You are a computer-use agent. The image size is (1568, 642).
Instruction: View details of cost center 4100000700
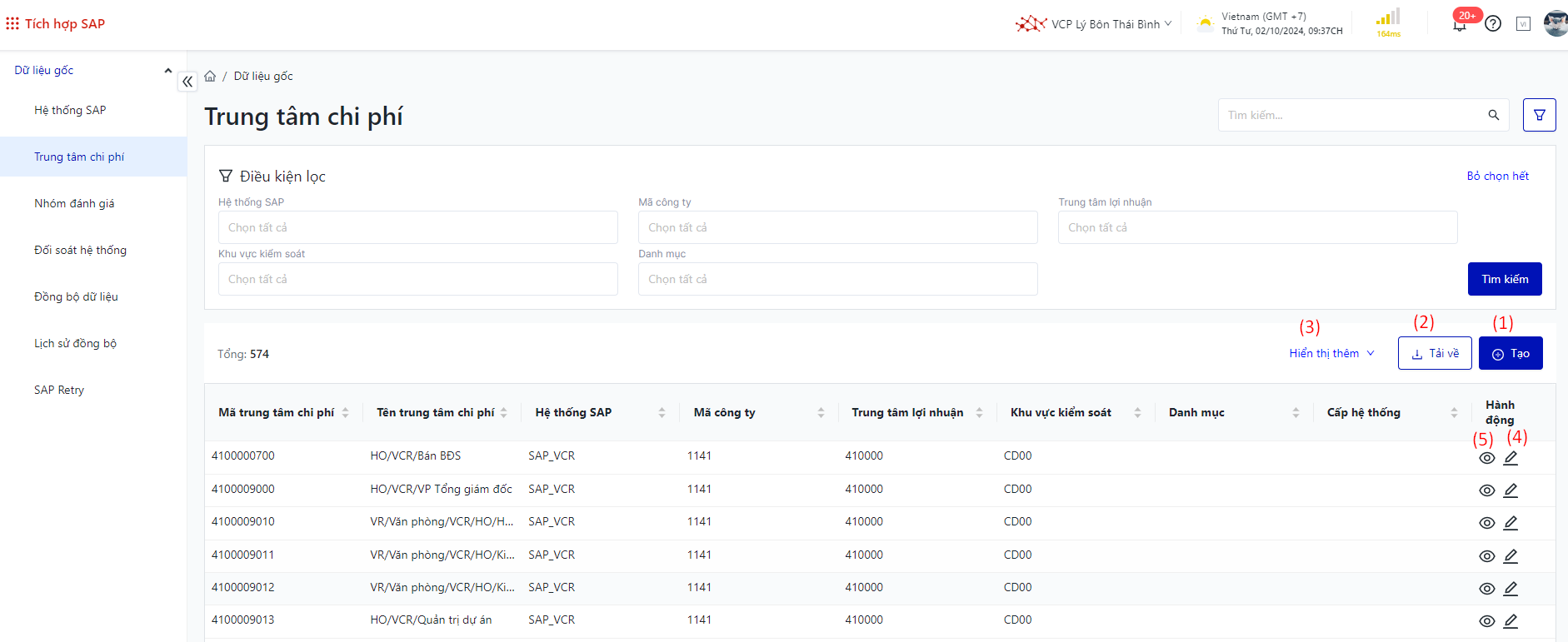pos(1486,458)
